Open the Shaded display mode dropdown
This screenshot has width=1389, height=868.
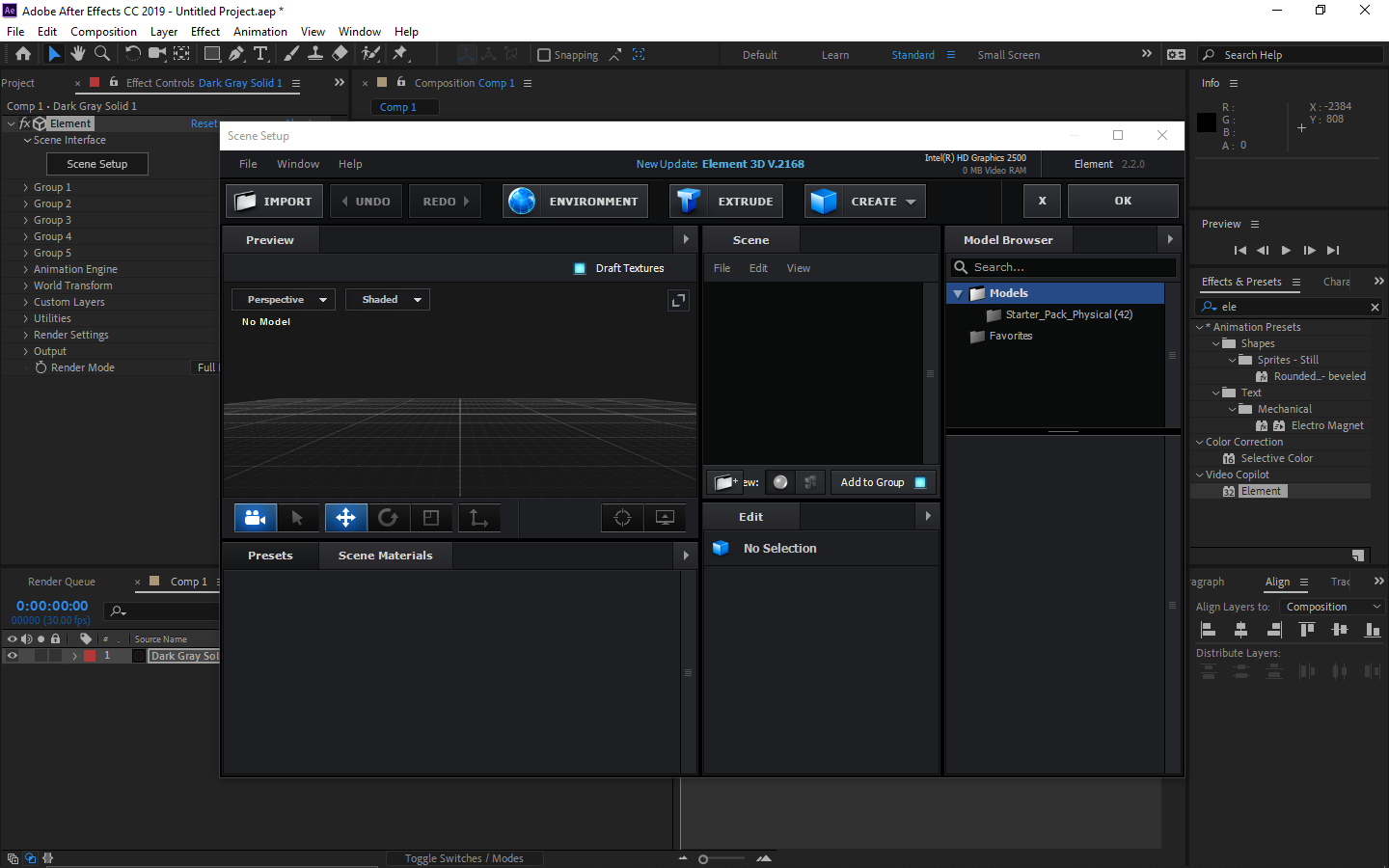pos(388,300)
